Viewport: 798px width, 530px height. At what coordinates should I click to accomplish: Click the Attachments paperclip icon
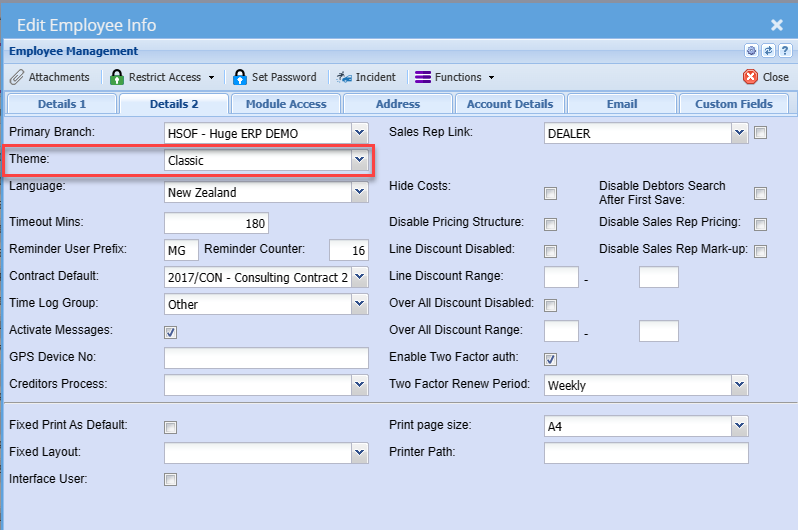point(17,77)
